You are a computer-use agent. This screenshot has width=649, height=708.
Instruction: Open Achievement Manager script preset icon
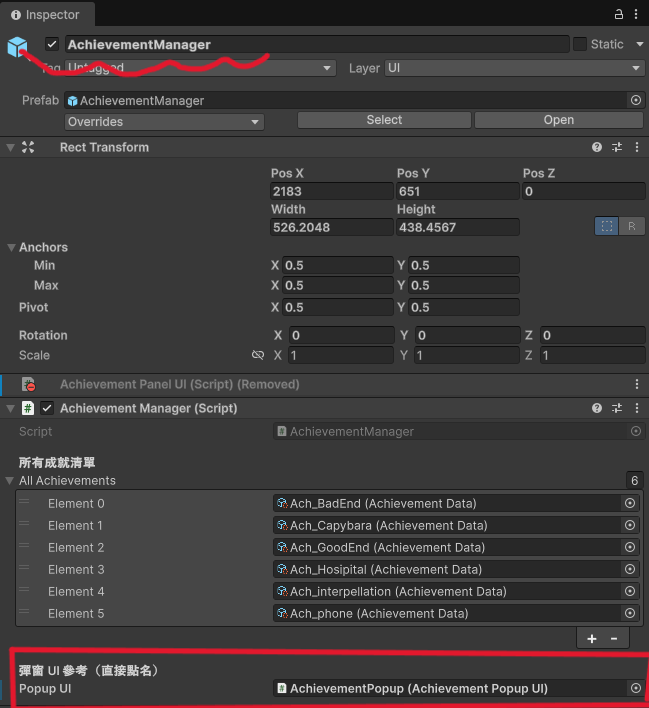(617, 408)
